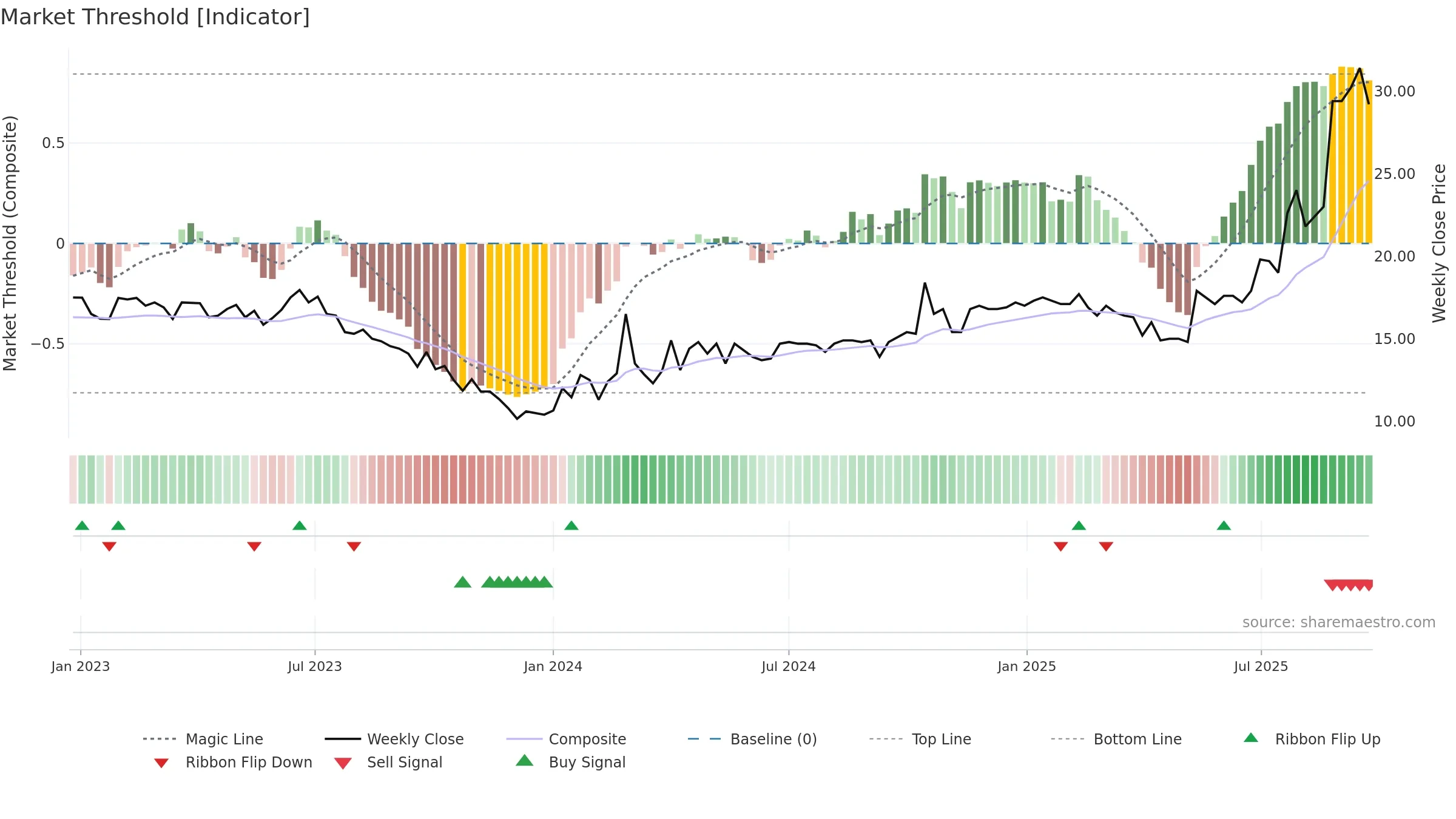
Task: Toggle the Magic Line legend entry
Action: tap(203, 739)
